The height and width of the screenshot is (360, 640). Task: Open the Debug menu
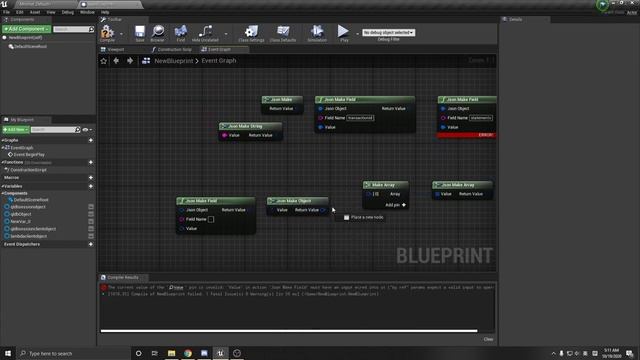click(68, 12)
